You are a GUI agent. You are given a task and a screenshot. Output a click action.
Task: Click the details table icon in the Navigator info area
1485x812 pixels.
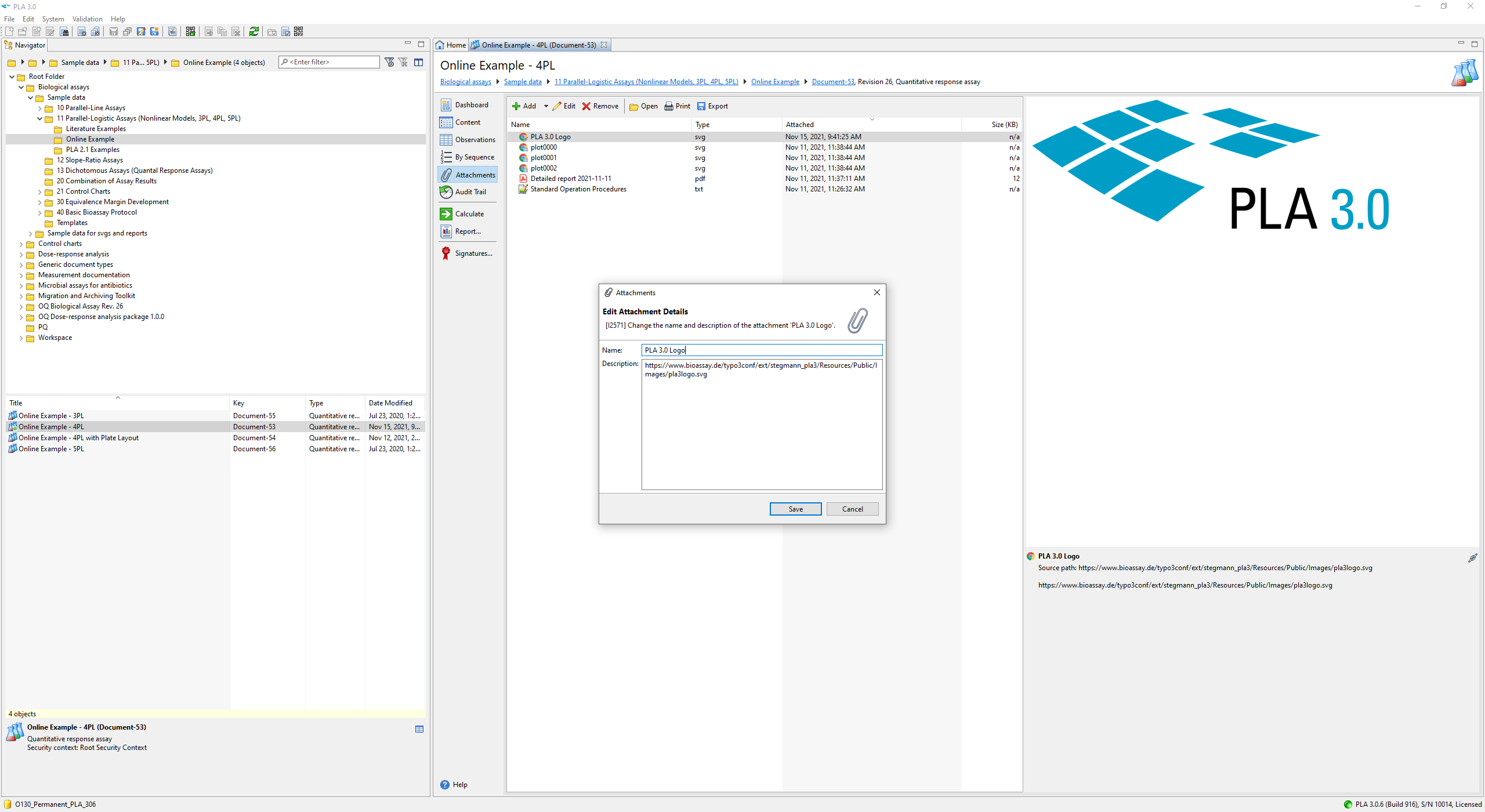419,729
